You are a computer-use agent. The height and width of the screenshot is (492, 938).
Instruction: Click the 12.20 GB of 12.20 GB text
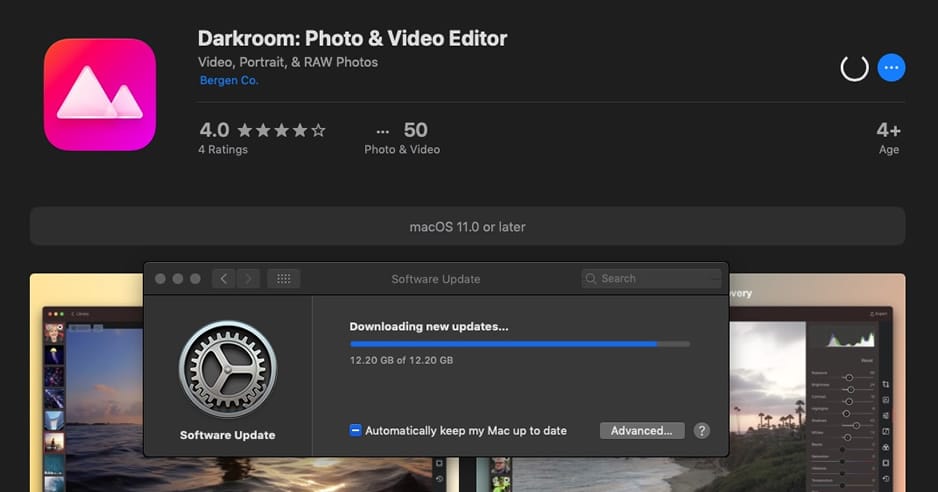point(401,360)
